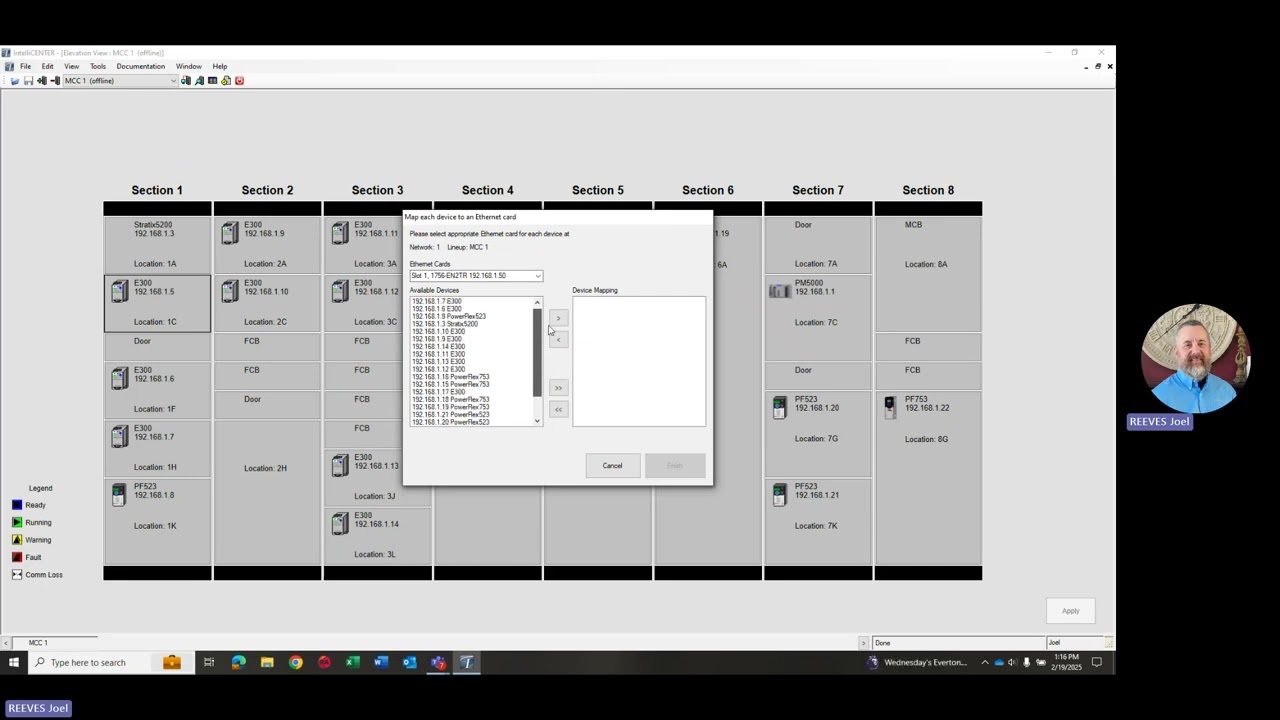The height and width of the screenshot is (720, 1280).
Task: Click inside the Device Mapping list box
Action: coord(639,361)
